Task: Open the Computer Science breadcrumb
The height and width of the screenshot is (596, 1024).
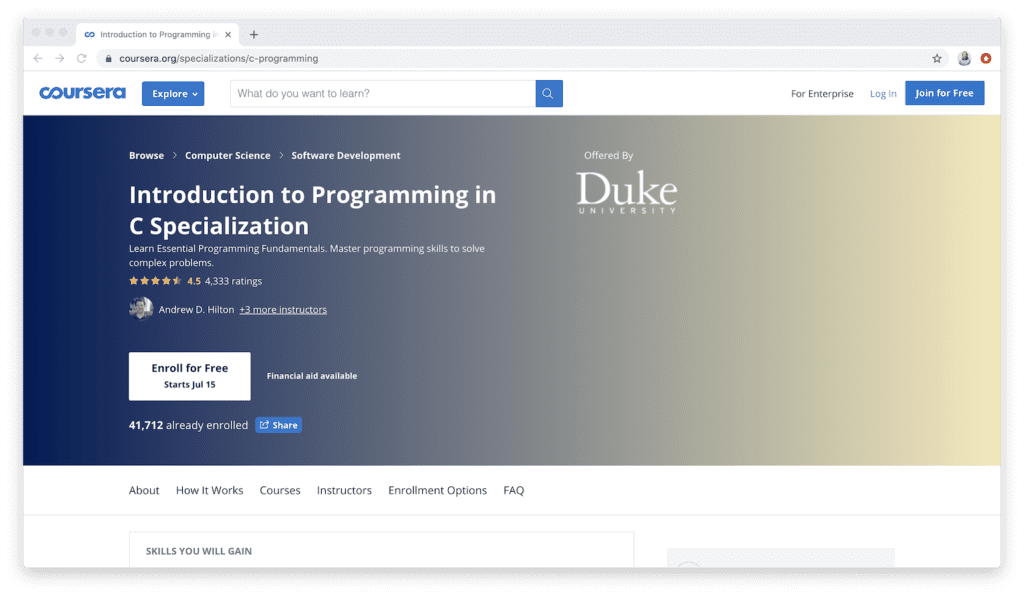Action: pos(227,155)
